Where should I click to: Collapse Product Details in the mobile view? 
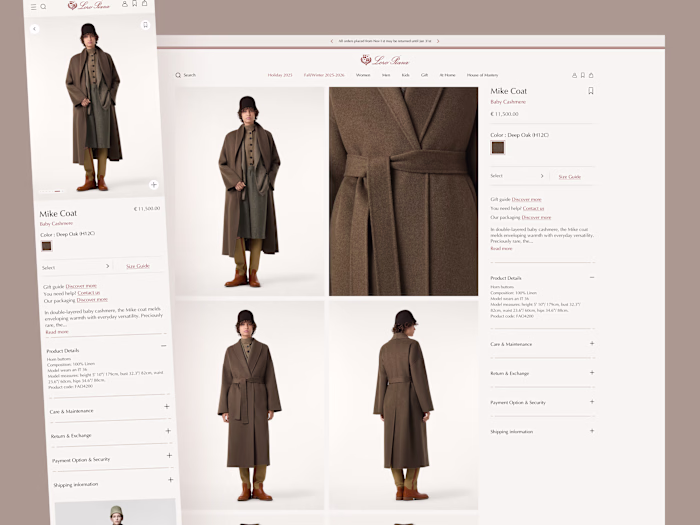pos(164,346)
